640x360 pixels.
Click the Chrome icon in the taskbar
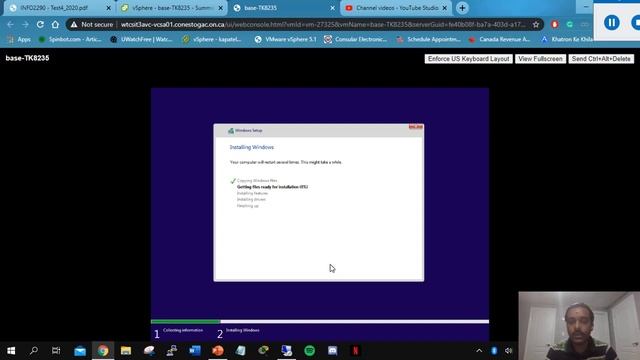103,350
